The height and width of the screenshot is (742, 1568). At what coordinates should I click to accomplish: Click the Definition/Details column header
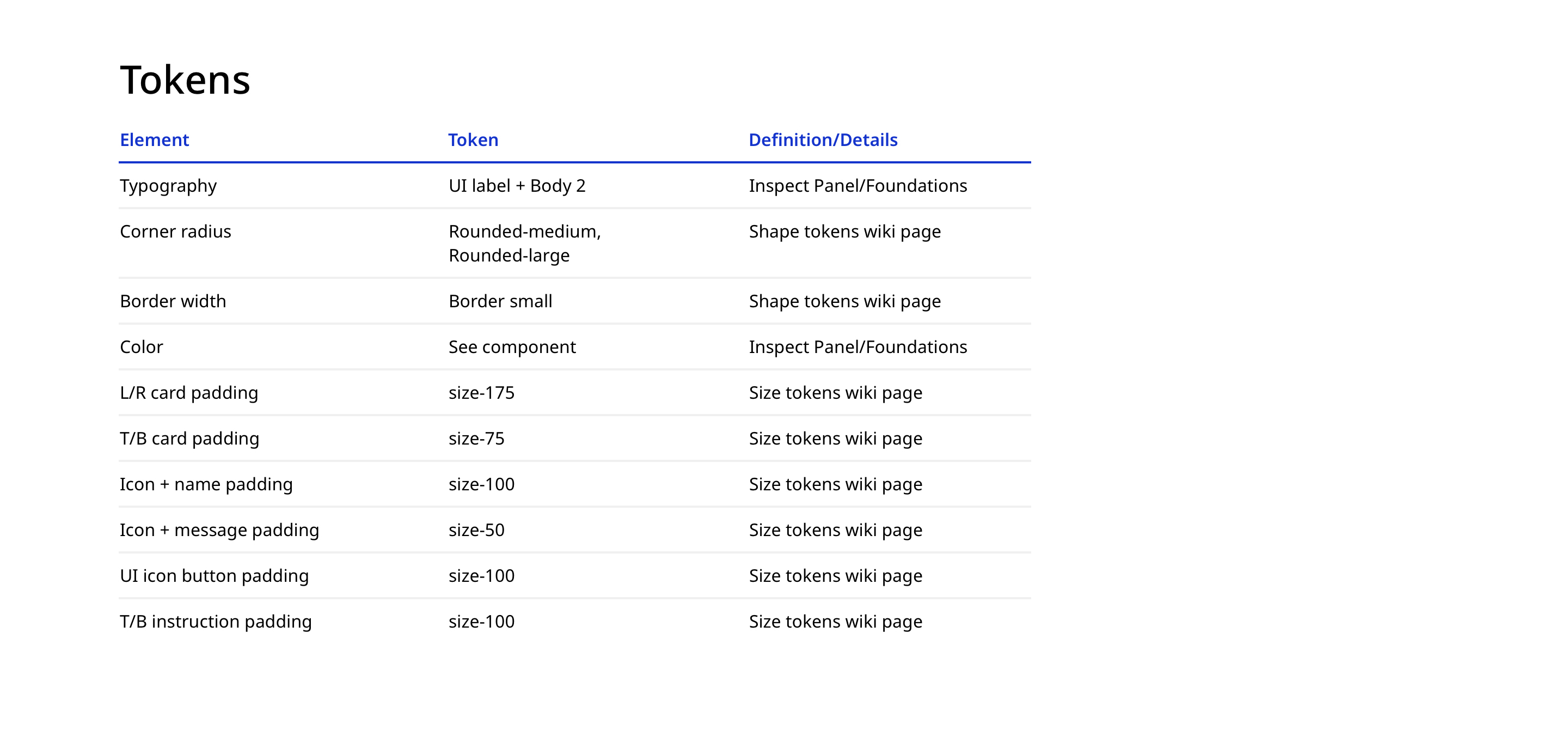click(x=822, y=140)
